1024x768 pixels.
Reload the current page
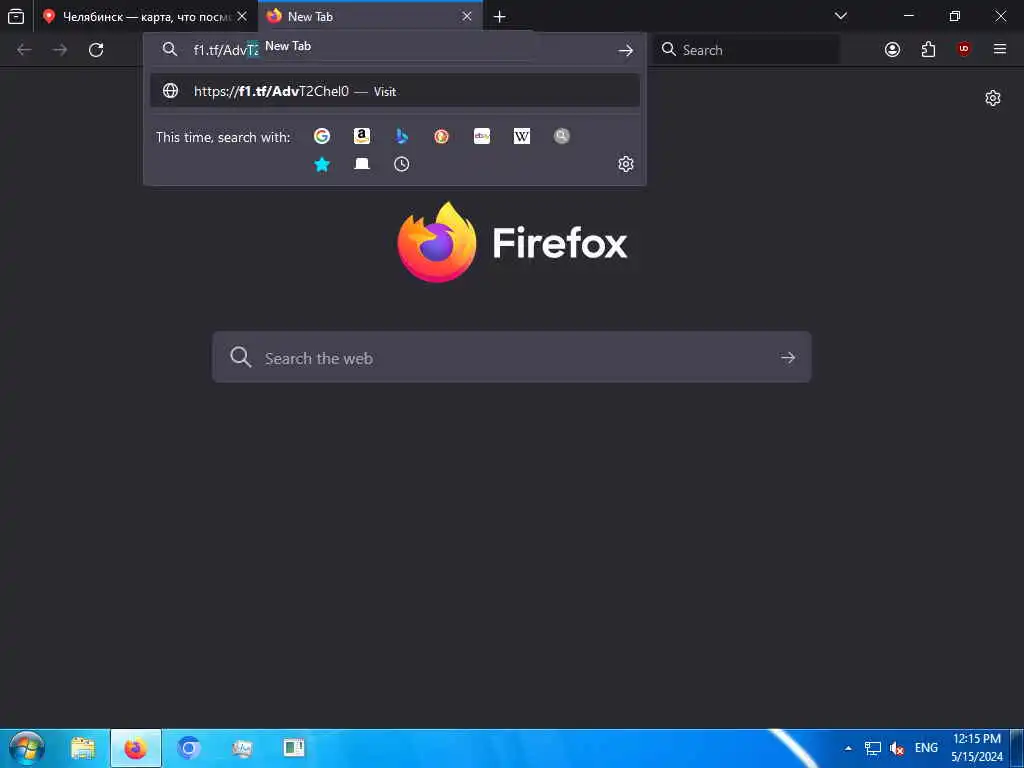point(96,50)
